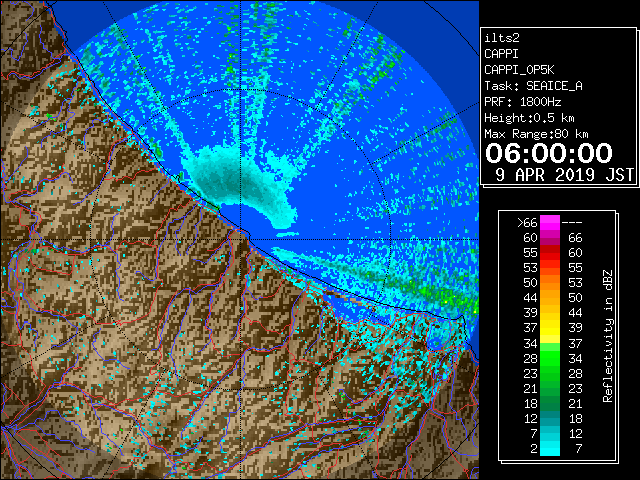
Task: Click the magenta >66 legend color
Action: coord(550,222)
